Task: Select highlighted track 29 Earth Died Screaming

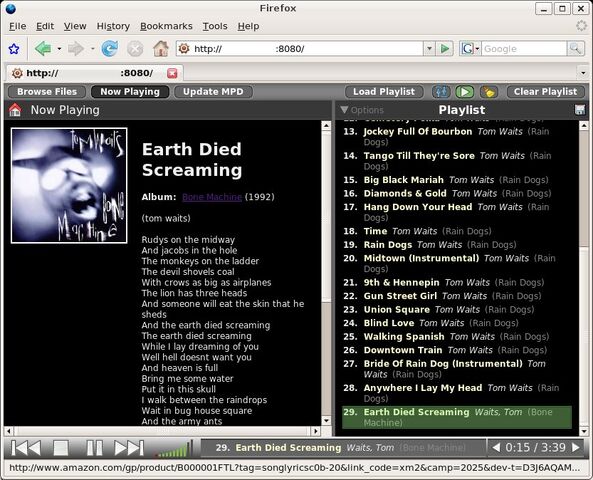Action: (456, 417)
